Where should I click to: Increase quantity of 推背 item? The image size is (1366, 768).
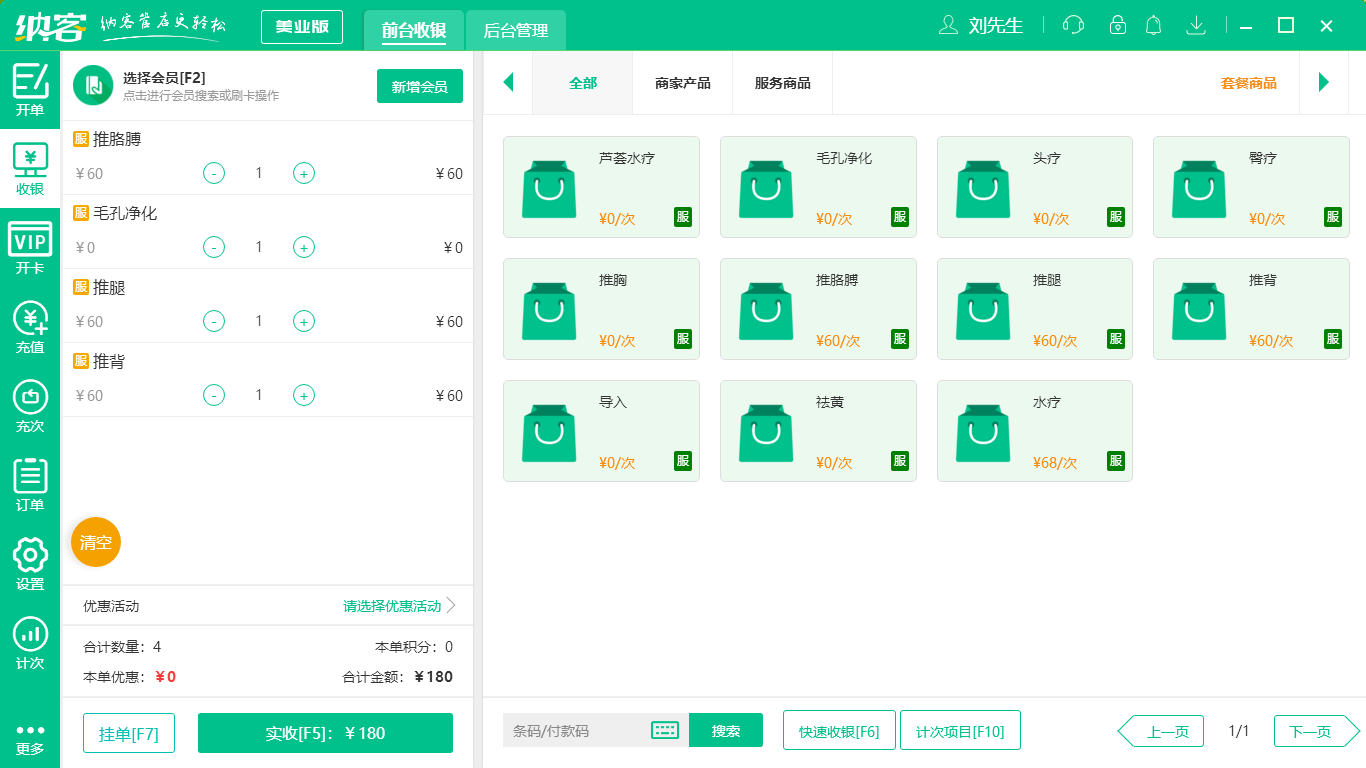pyautogui.click(x=304, y=395)
